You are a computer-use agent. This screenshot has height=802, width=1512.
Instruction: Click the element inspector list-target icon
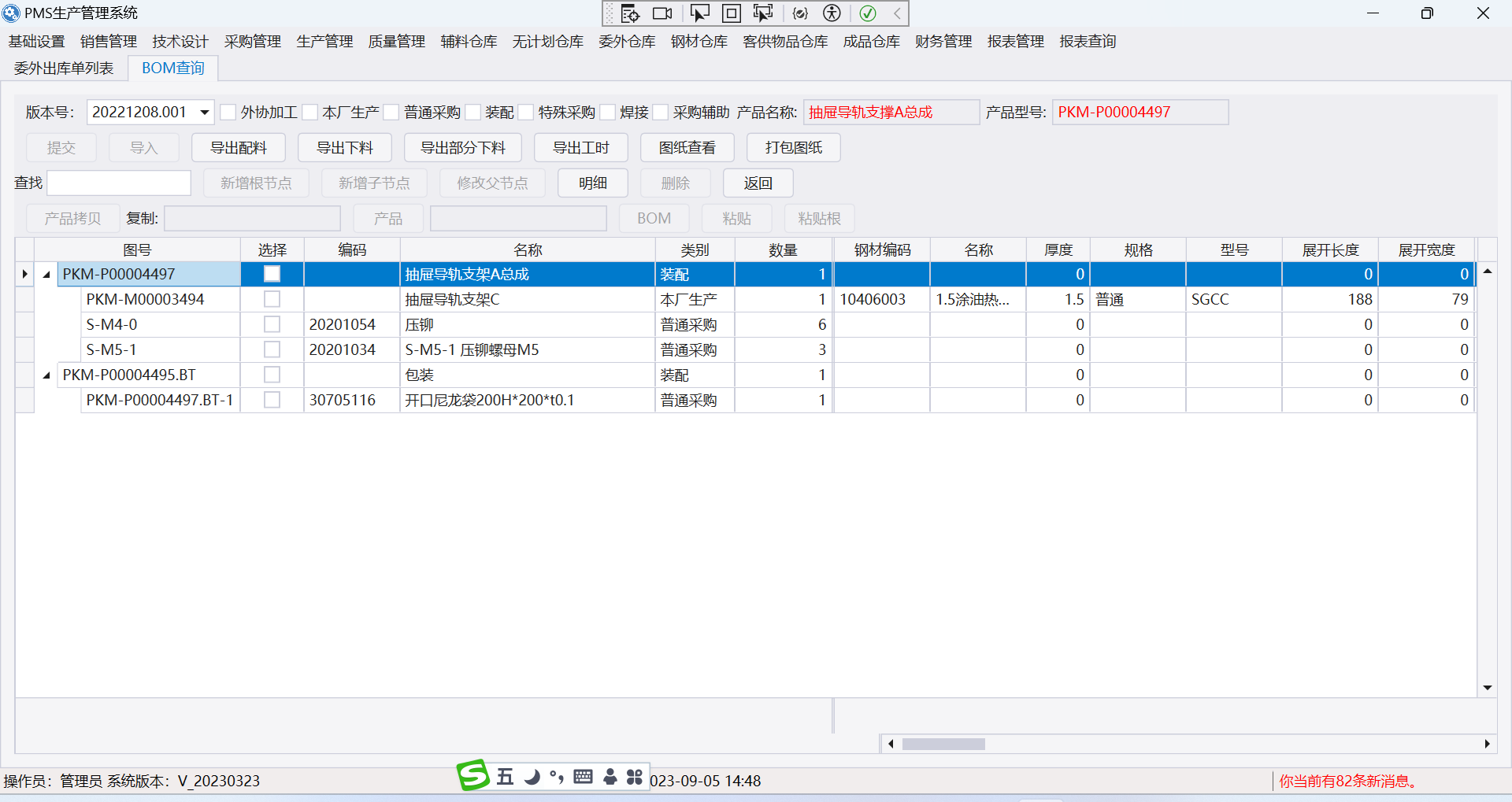pyautogui.click(x=630, y=13)
